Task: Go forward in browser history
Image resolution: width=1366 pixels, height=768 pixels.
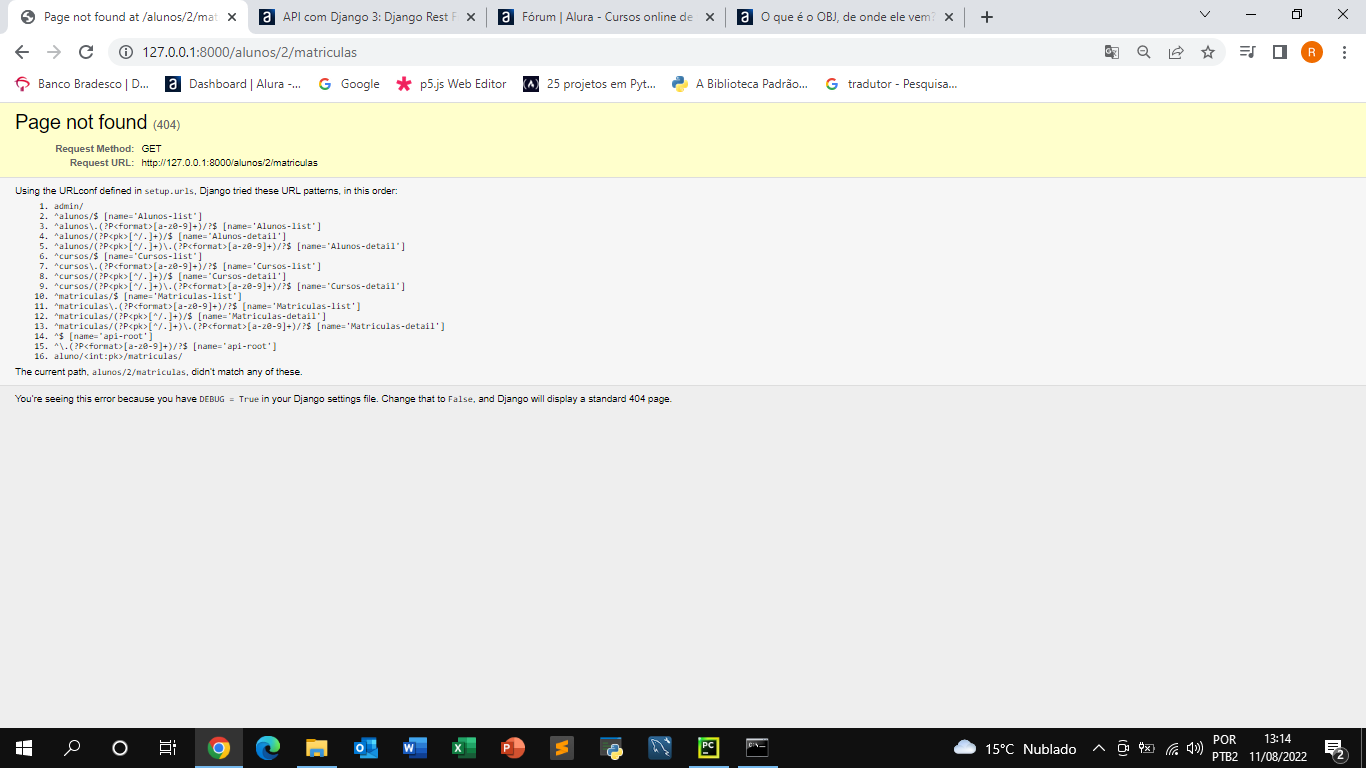Action: point(54,52)
